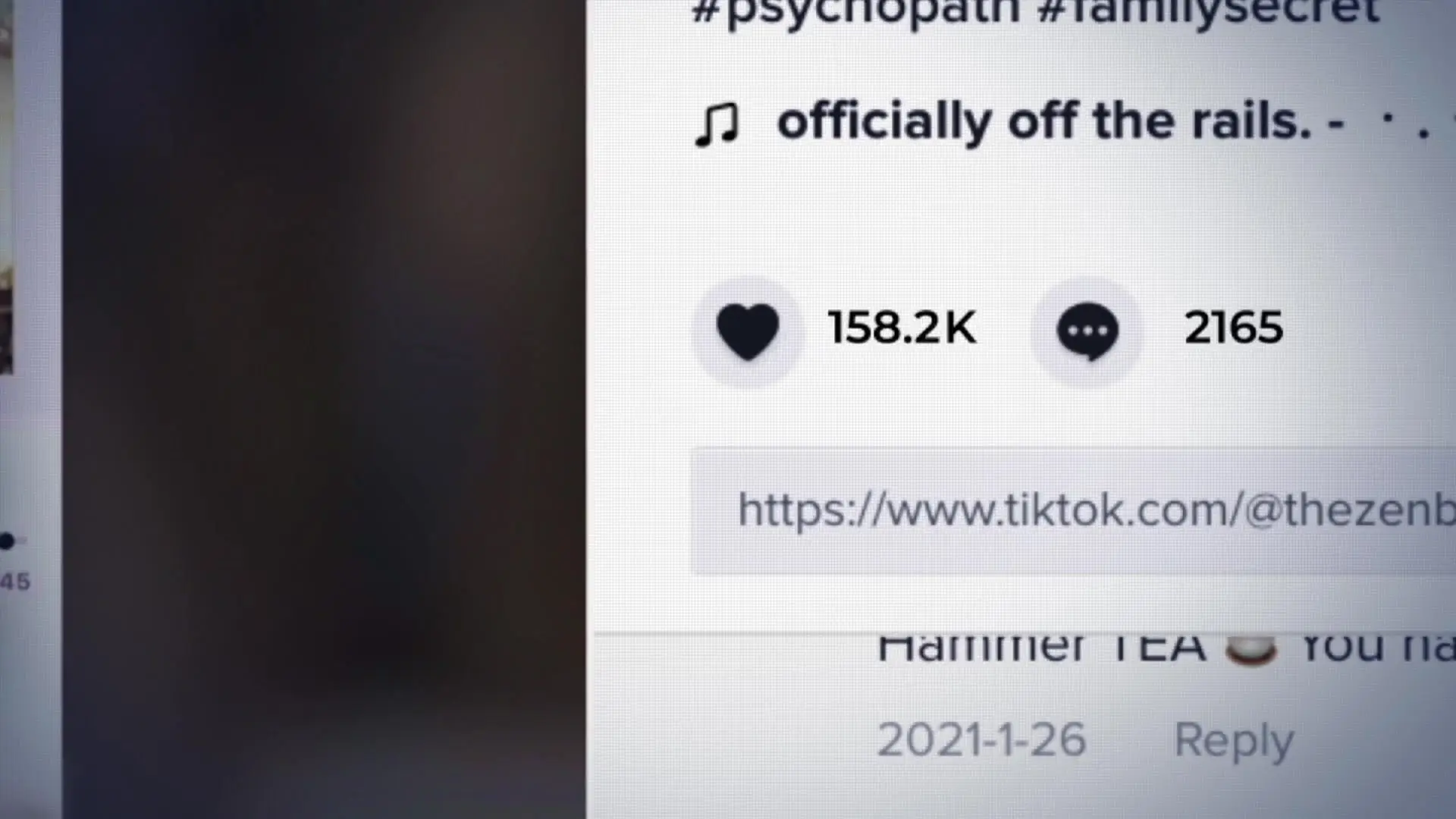Screen dimensions: 1456x819
Task: Reply to the Hammer TEA comment
Action: tap(1234, 741)
